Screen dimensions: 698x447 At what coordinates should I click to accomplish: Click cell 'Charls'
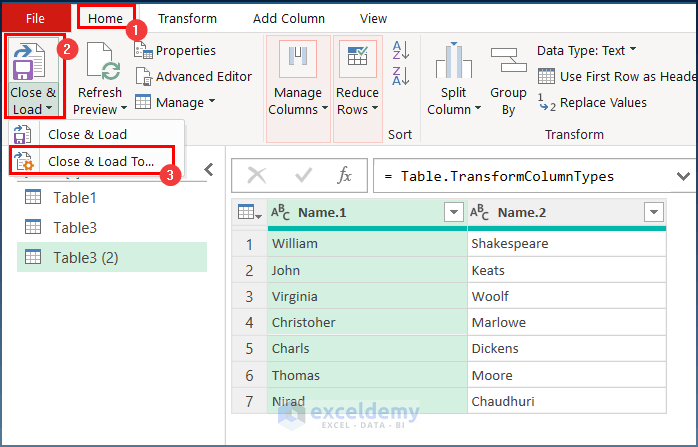[367, 349]
